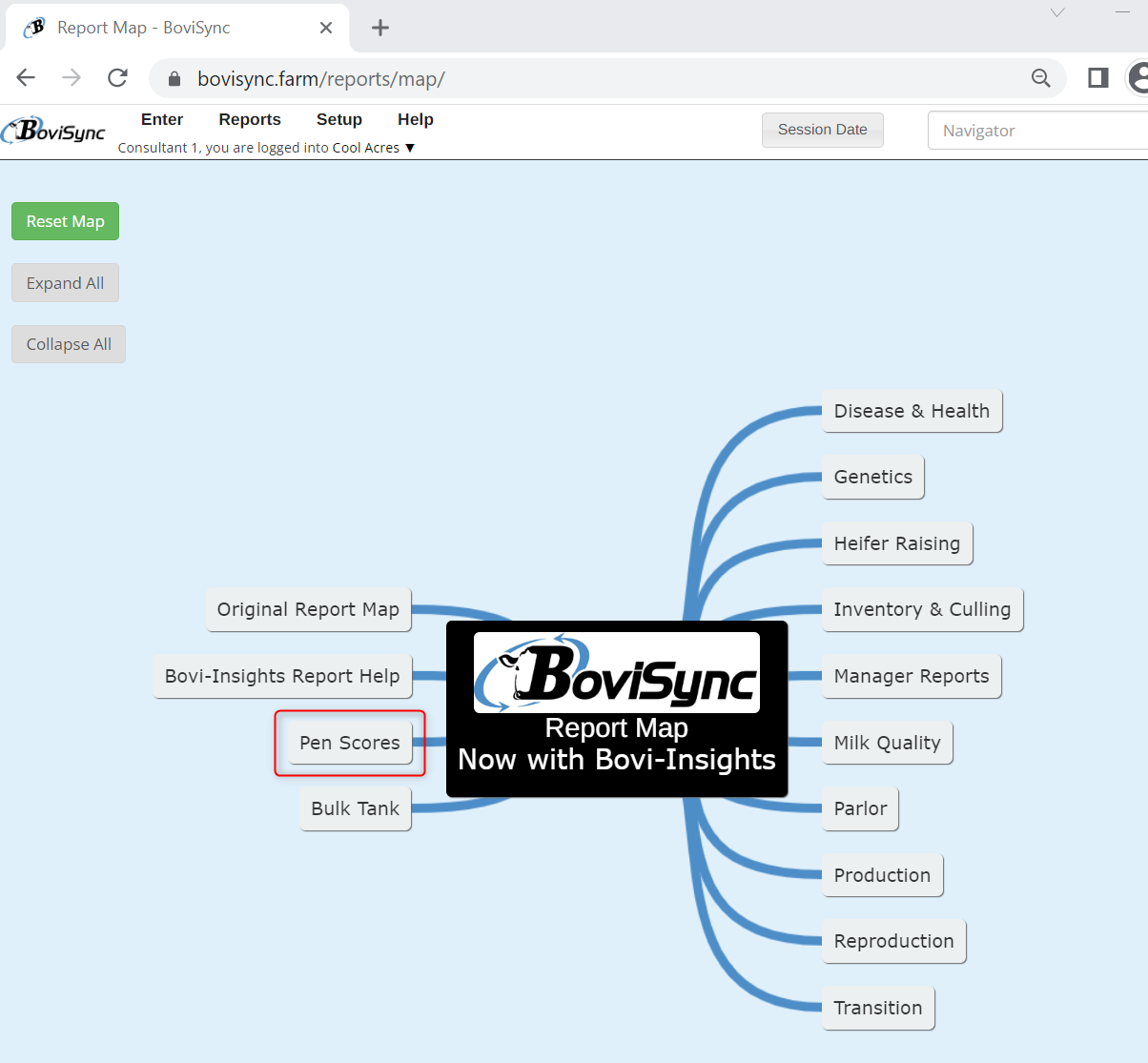This screenshot has width=1148, height=1063.
Task: Close the Report Map browser tab
Action: 326,28
